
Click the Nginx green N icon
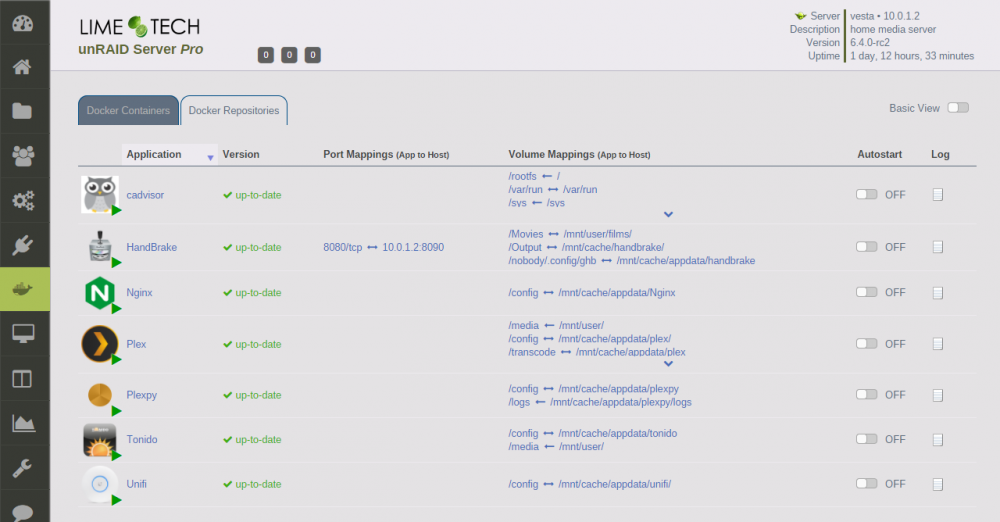tap(100, 293)
